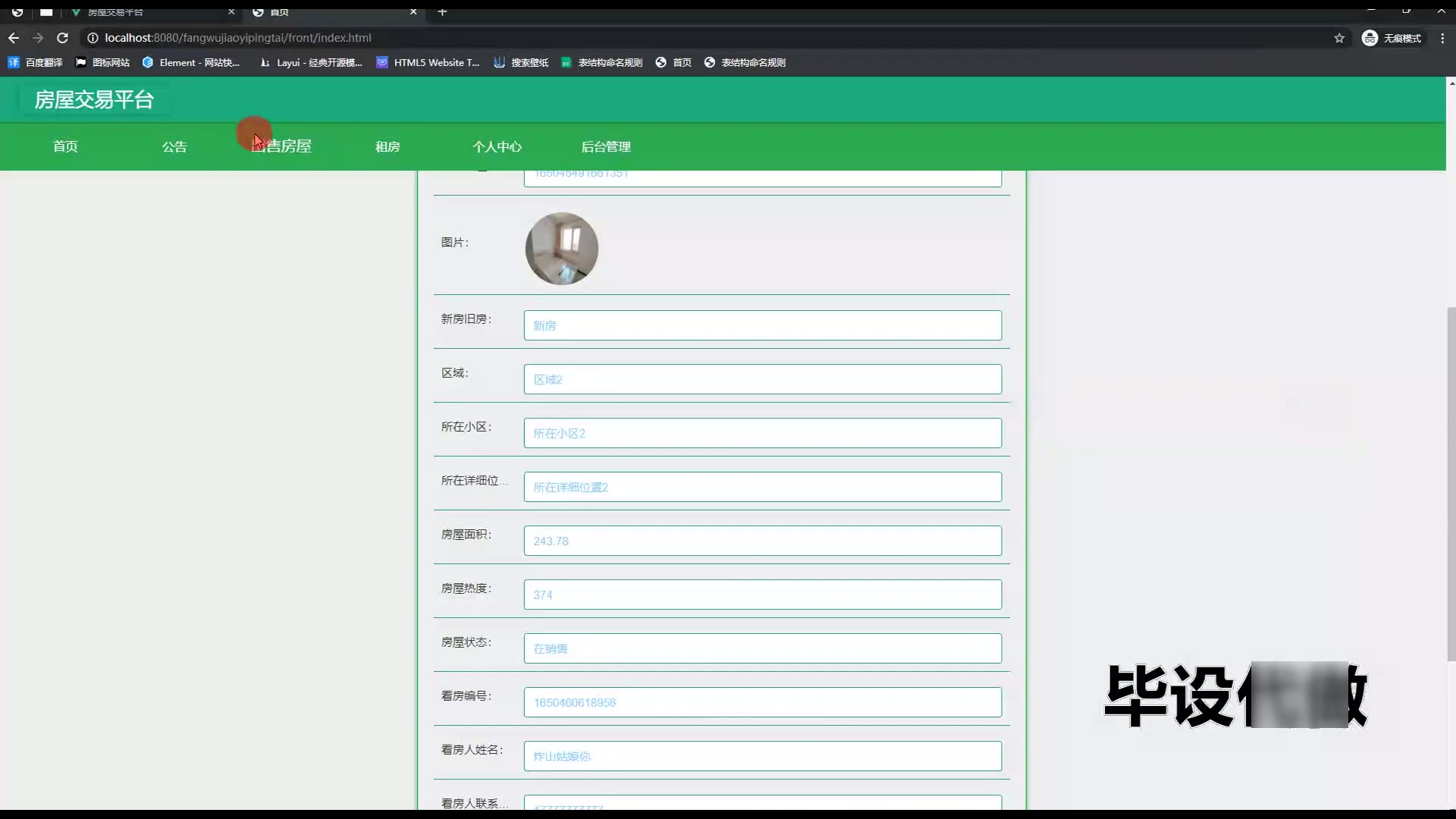Click the circular house picture thumbnail

coord(561,249)
